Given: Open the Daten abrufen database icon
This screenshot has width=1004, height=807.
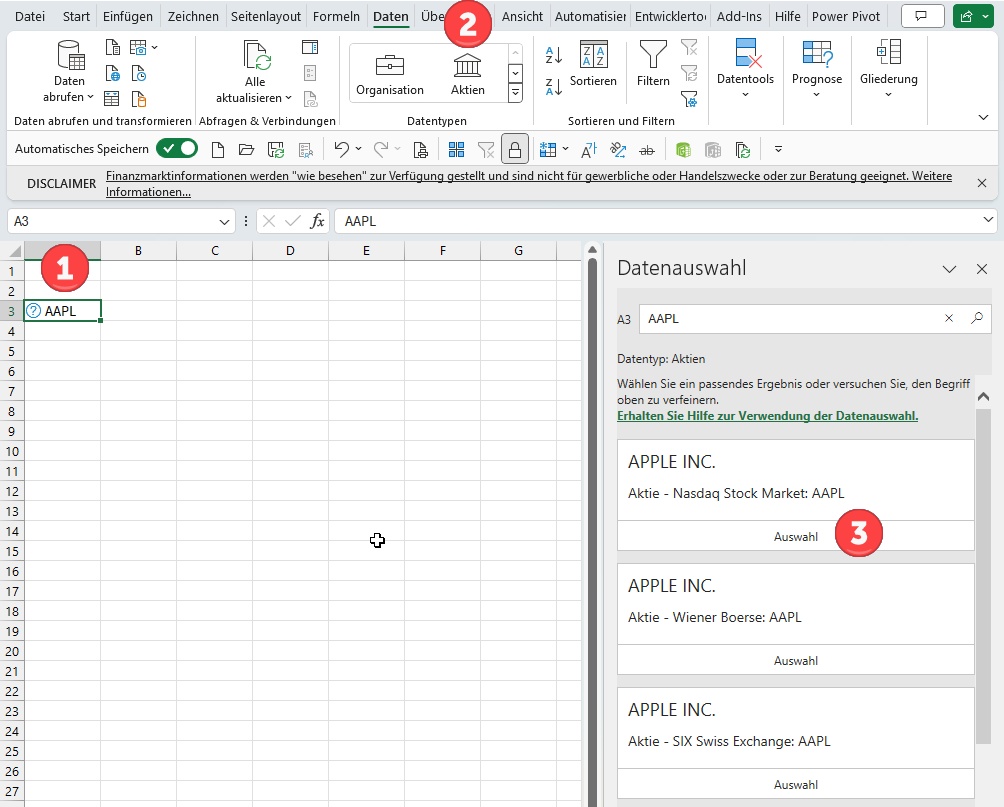Looking at the screenshot, I should click(x=70, y=55).
